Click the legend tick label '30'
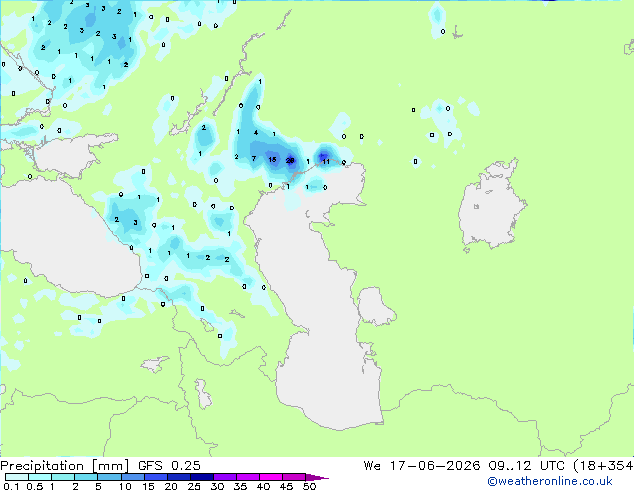 [217, 486]
